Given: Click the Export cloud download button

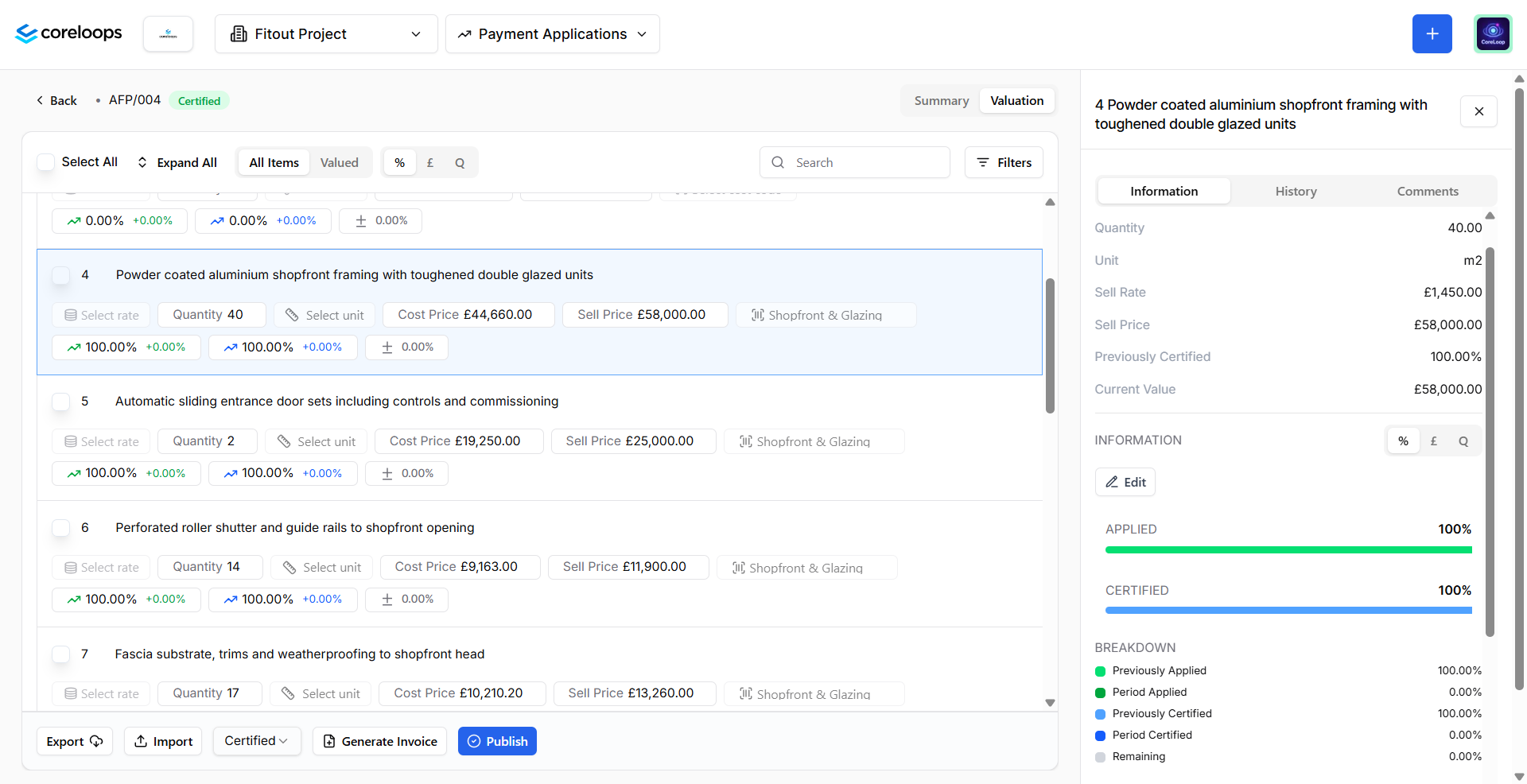Looking at the screenshot, I should point(75,741).
